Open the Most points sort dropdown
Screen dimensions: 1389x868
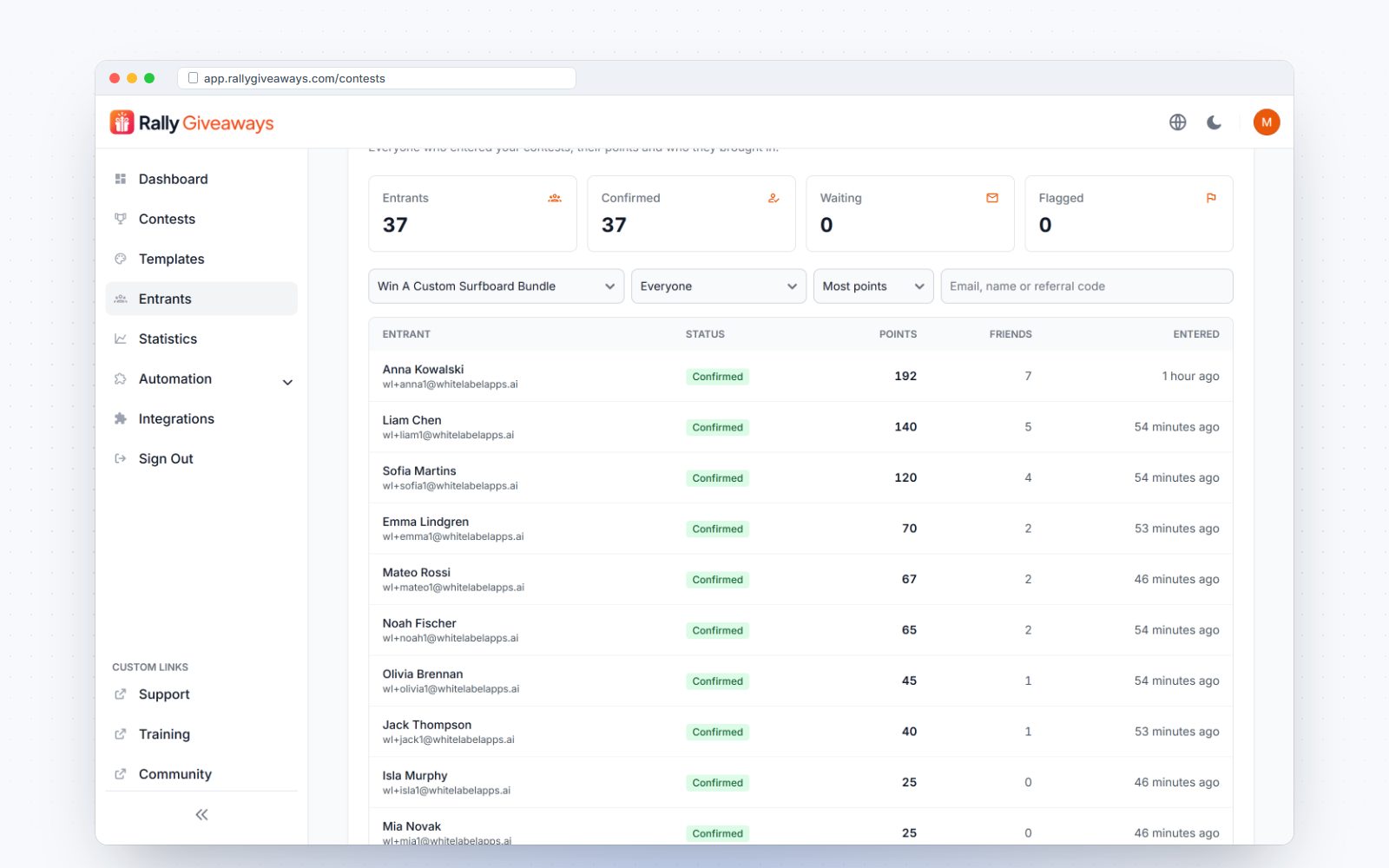873,286
